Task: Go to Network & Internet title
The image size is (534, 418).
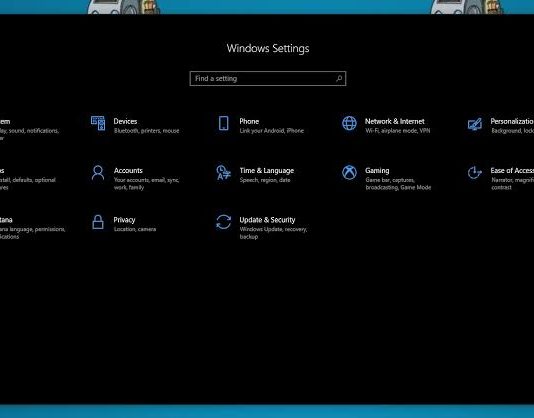Action: tap(395, 121)
